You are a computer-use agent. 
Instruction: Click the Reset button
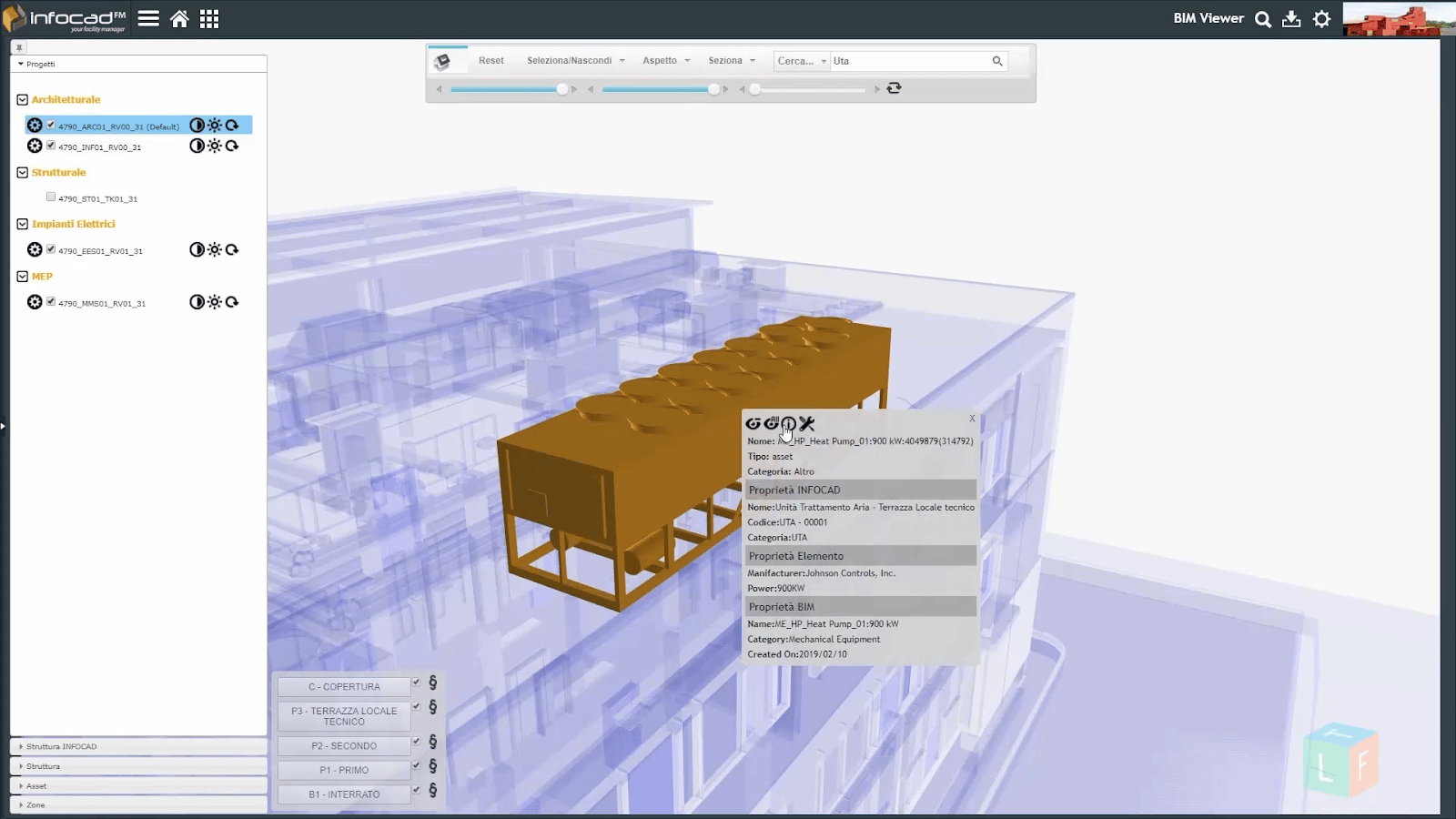coord(491,61)
